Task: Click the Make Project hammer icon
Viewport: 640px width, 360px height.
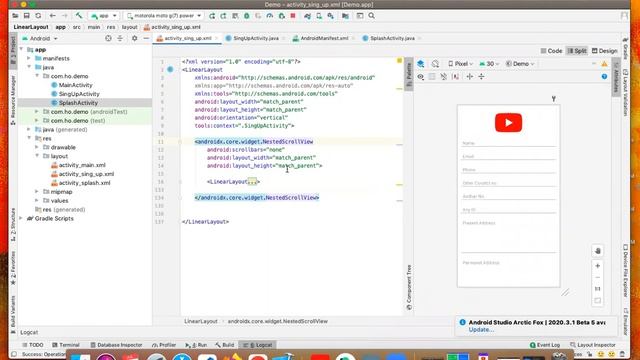Action: point(79,16)
